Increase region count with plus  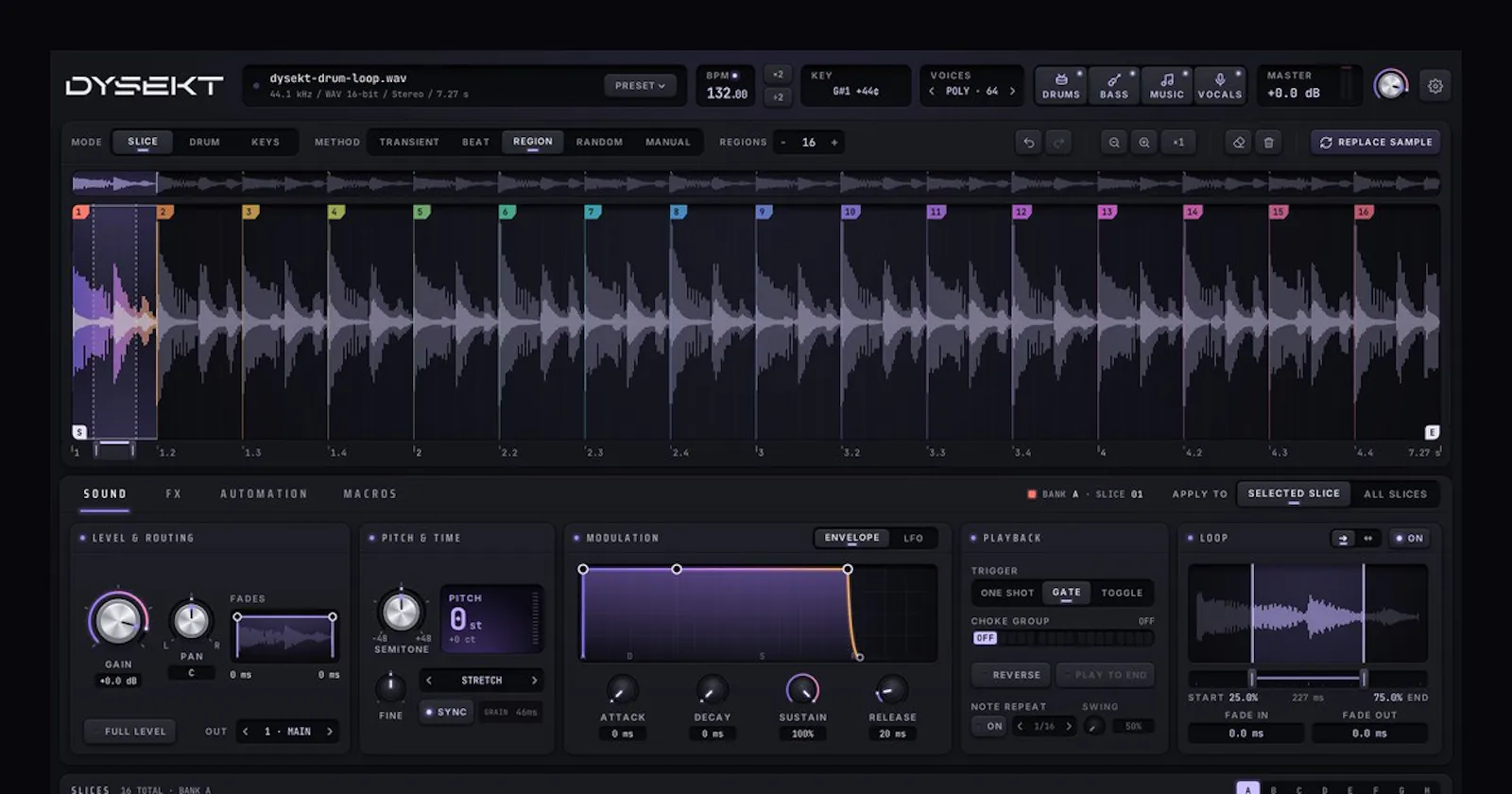tap(834, 143)
